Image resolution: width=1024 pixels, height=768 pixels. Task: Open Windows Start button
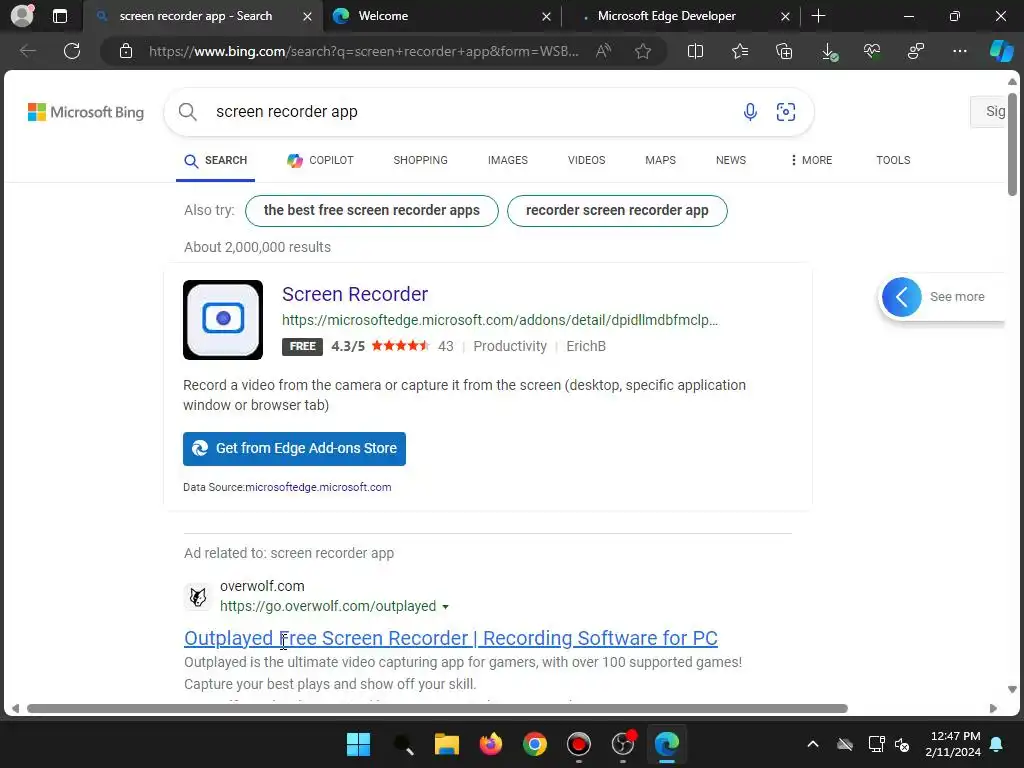(359, 744)
